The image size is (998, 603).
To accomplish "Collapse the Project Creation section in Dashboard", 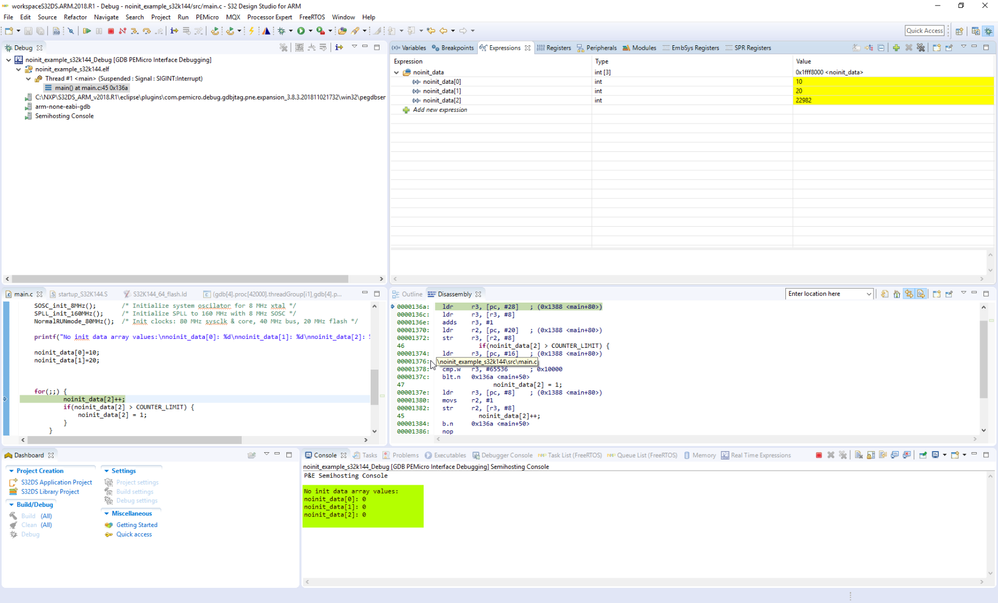I will click(11, 471).
